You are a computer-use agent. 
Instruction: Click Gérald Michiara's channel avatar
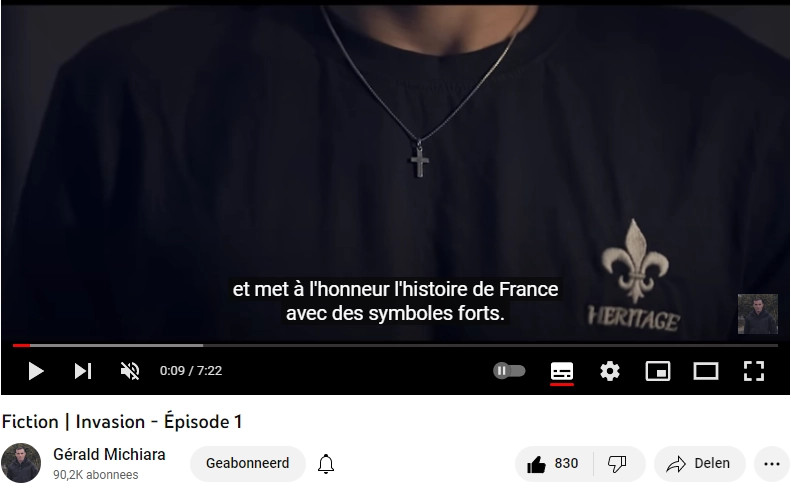21,463
